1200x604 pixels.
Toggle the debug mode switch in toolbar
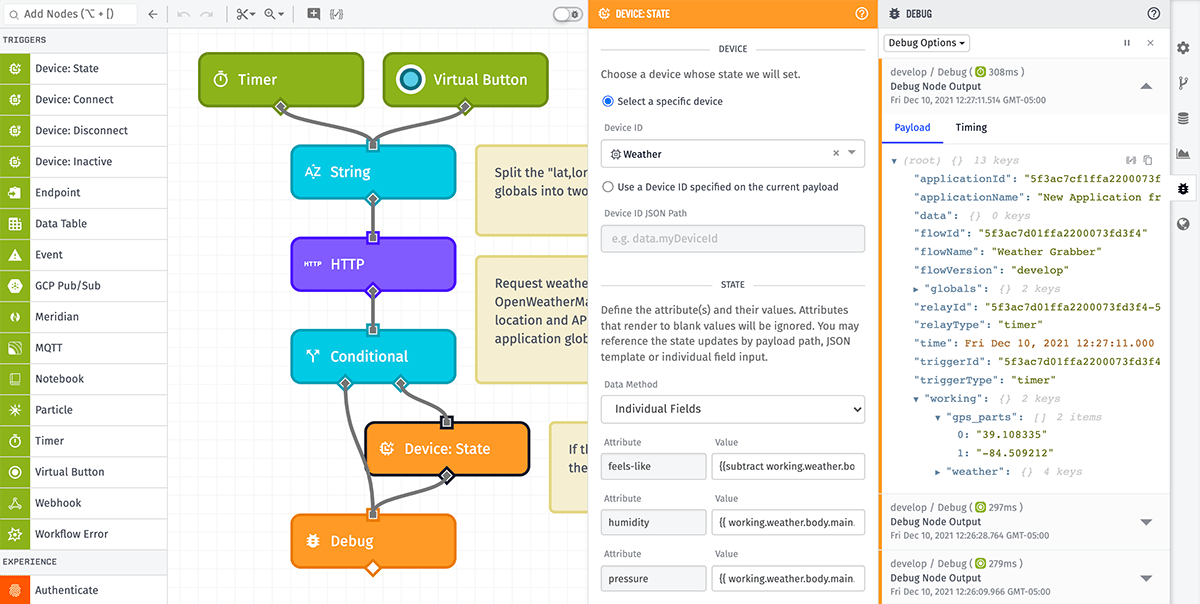pyautogui.click(x=567, y=14)
